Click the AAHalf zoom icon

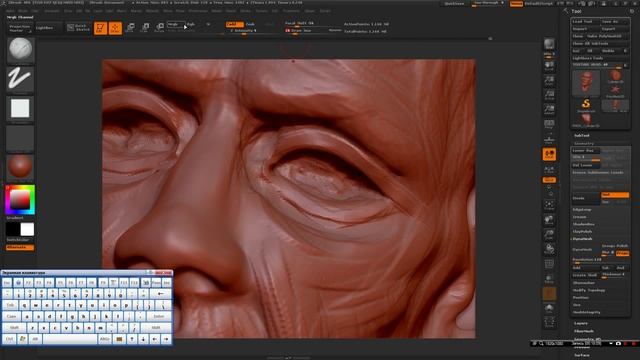549,110
